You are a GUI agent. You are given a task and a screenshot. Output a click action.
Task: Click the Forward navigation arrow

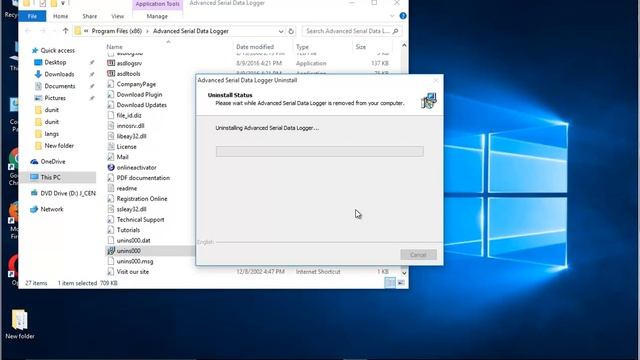click(42, 31)
